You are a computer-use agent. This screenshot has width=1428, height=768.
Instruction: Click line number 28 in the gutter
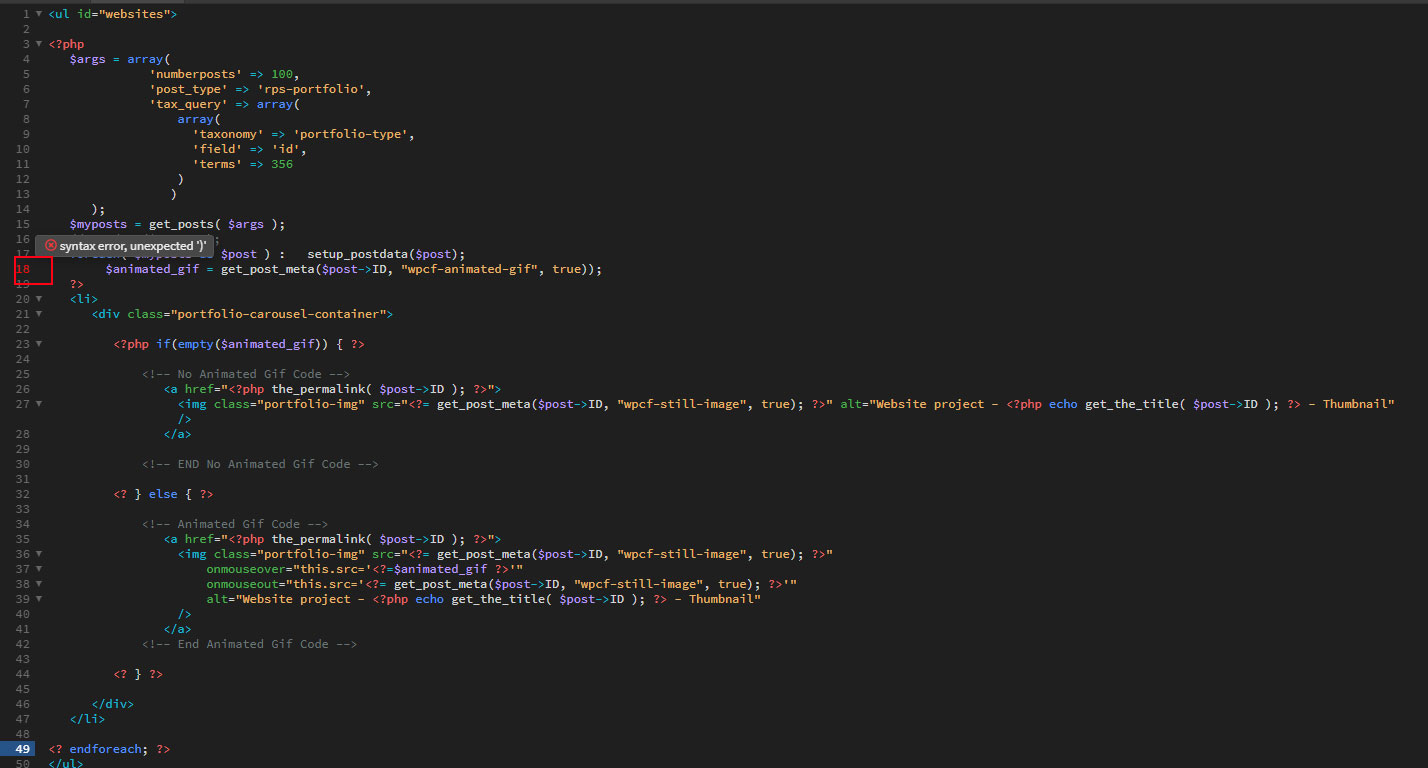point(21,433)
